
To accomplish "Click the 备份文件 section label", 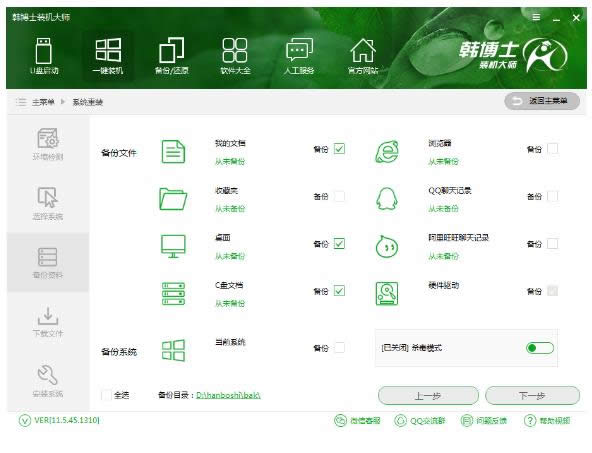I will (x=119, y=153).
